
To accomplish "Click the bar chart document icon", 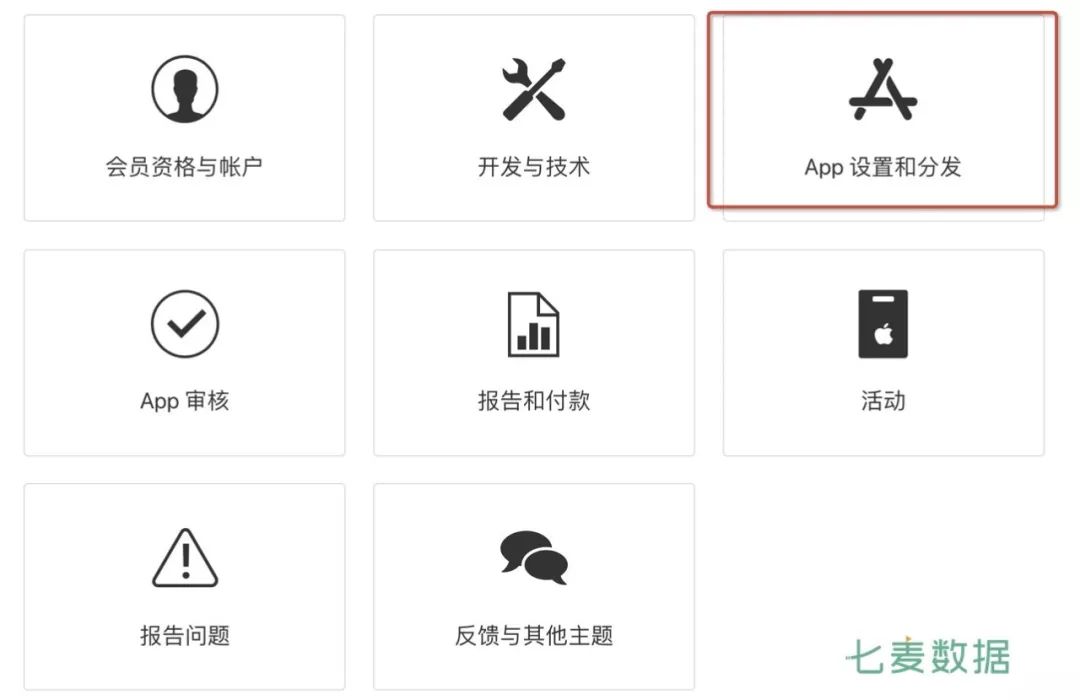I will 534,325.
